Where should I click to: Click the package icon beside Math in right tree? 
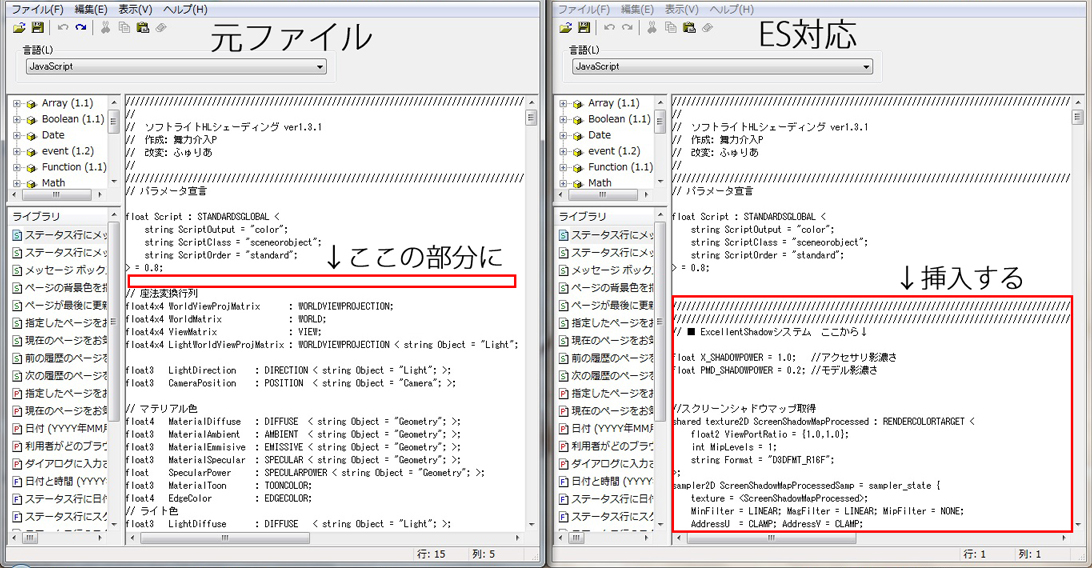coord(578,184)
